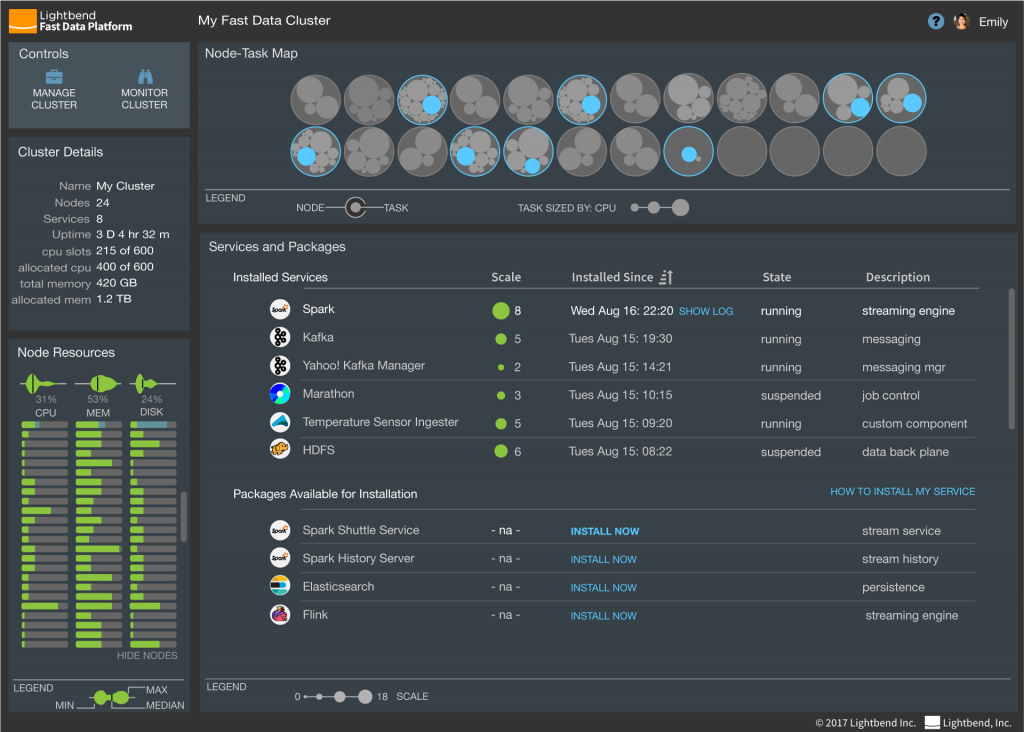Click the Lightbend, Inc. footer logo
This screenshot has width=1024, height=732.
(968, 722)
